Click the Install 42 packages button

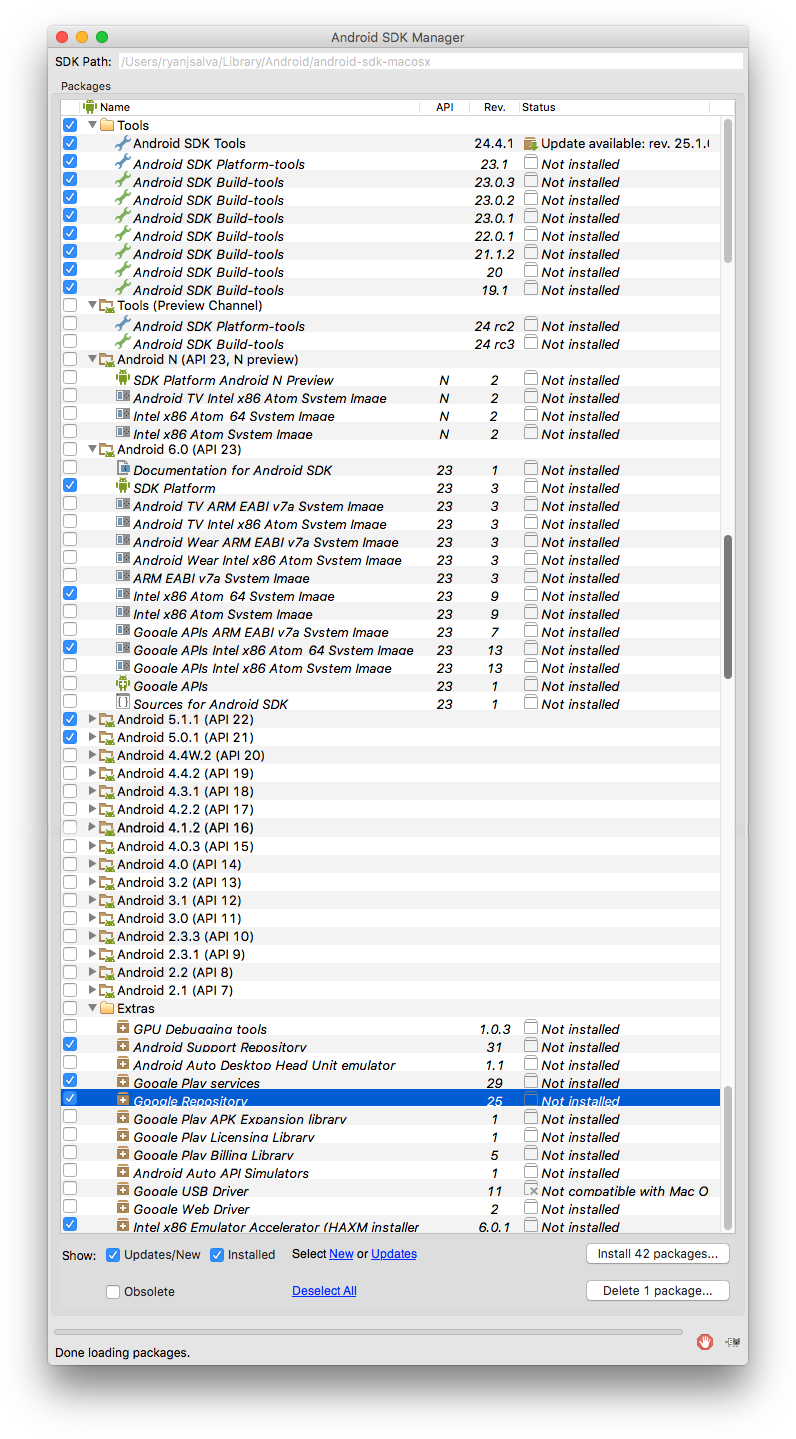[657, 1254]
